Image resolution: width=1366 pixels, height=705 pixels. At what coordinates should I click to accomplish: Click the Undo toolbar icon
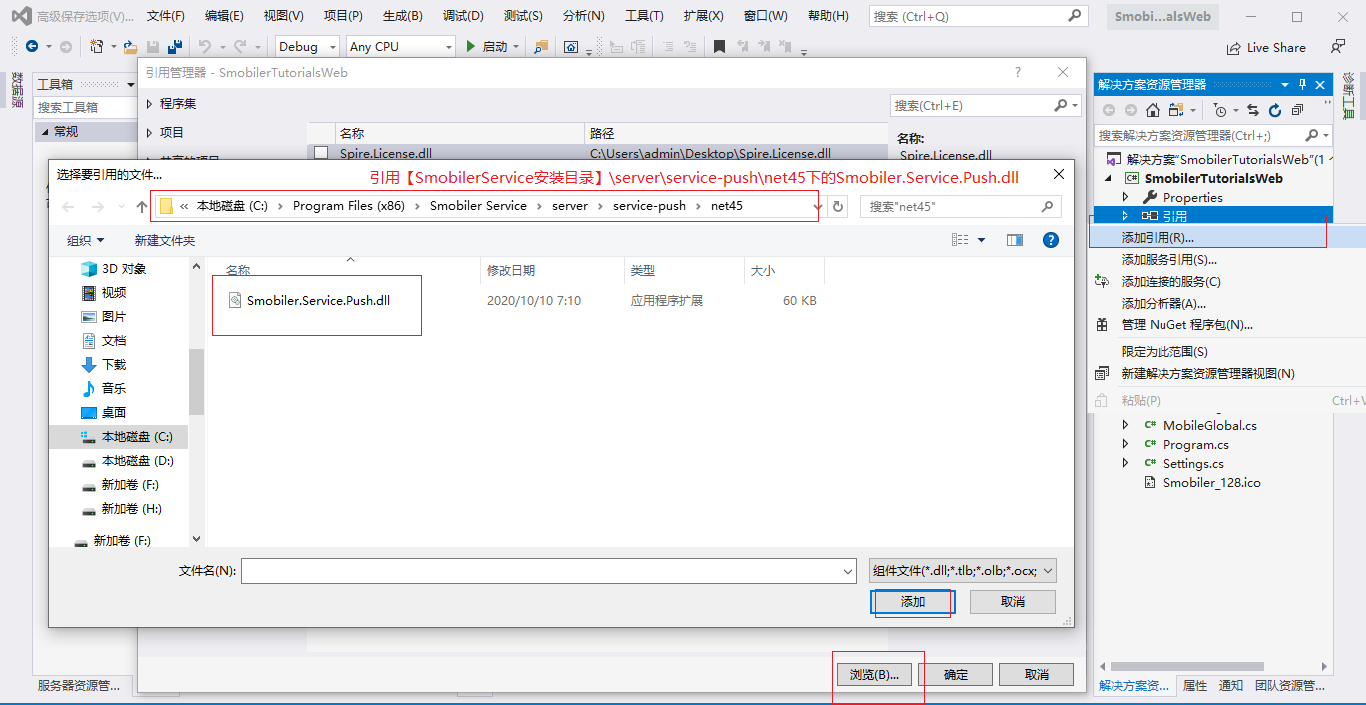pos(204,47)
